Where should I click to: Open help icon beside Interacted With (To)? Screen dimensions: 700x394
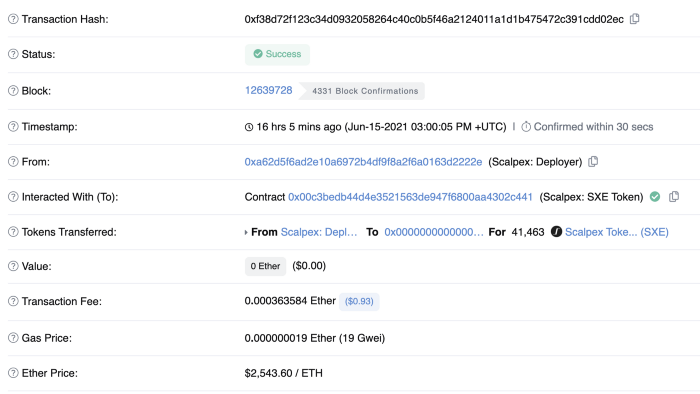point(13,197)
